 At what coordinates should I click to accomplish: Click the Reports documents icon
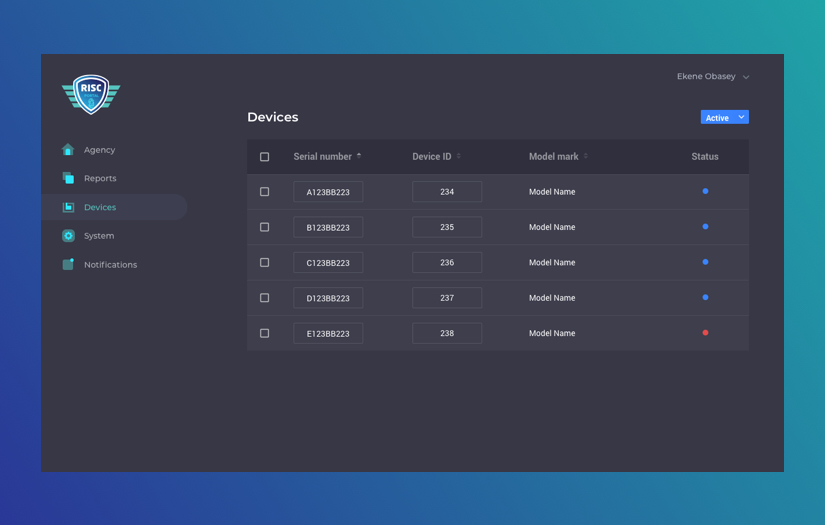click(x=68, y=178)
